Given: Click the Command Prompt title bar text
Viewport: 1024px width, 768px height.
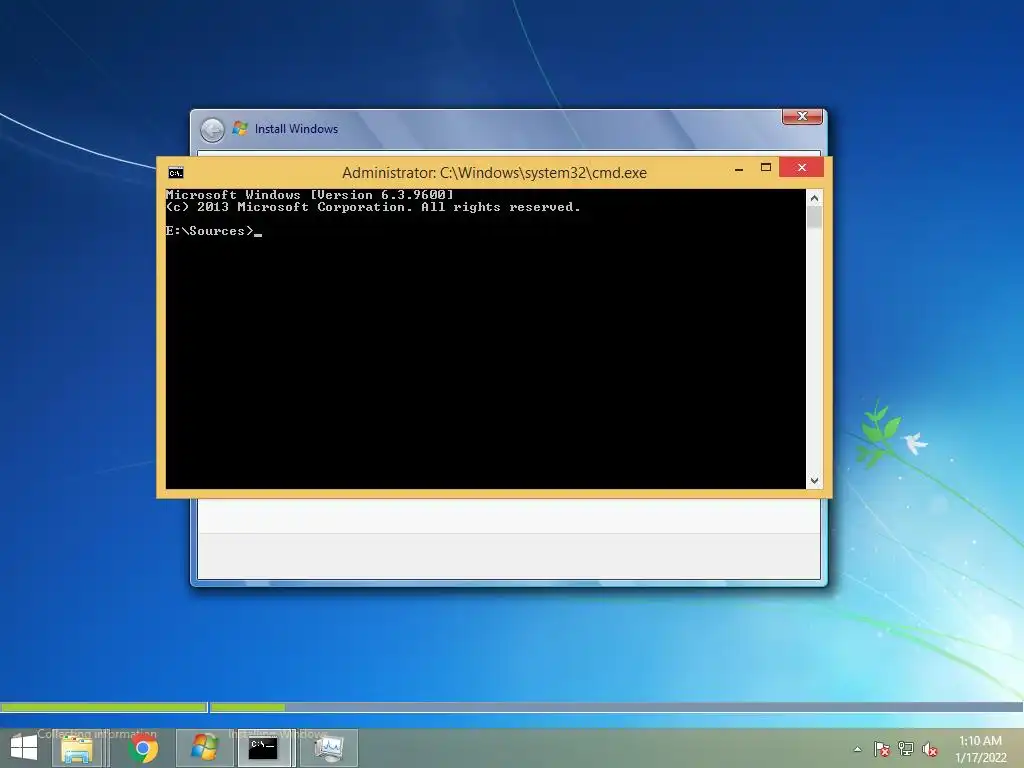Looking at the screenshot, I should [494, 173].
